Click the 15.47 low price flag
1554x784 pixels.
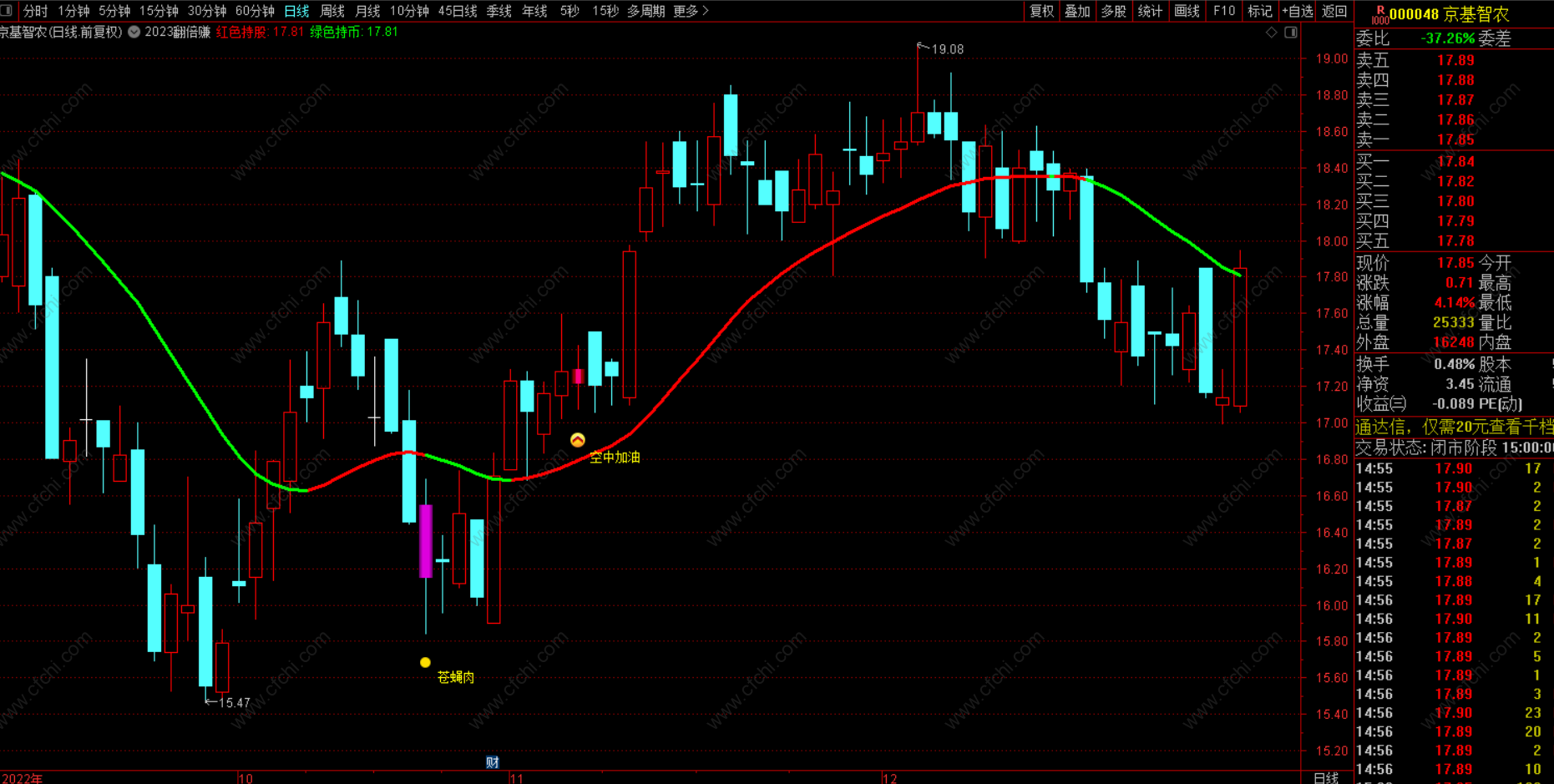tap(228, 703)
